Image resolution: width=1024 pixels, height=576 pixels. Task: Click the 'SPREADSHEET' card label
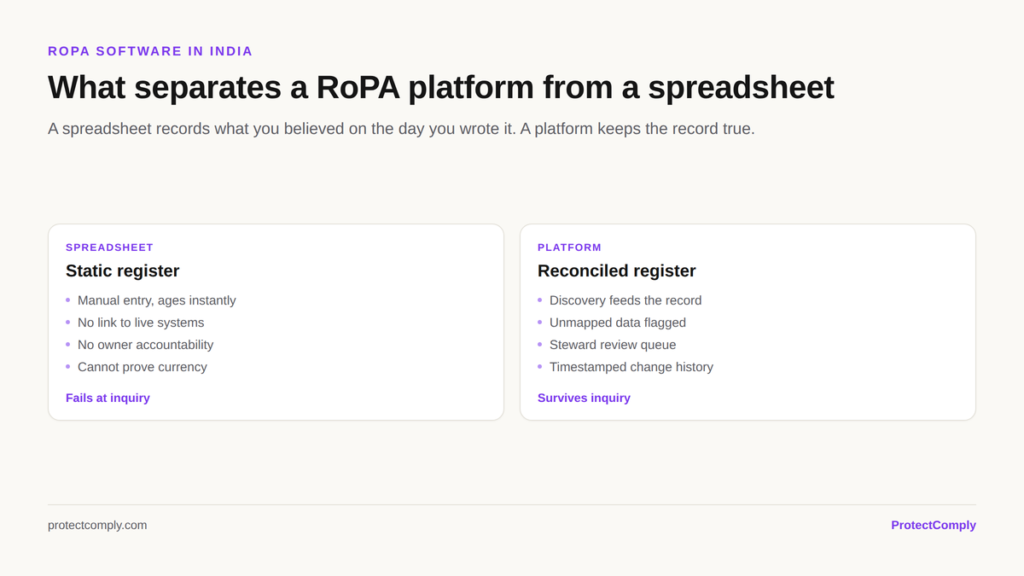[109, 248]
